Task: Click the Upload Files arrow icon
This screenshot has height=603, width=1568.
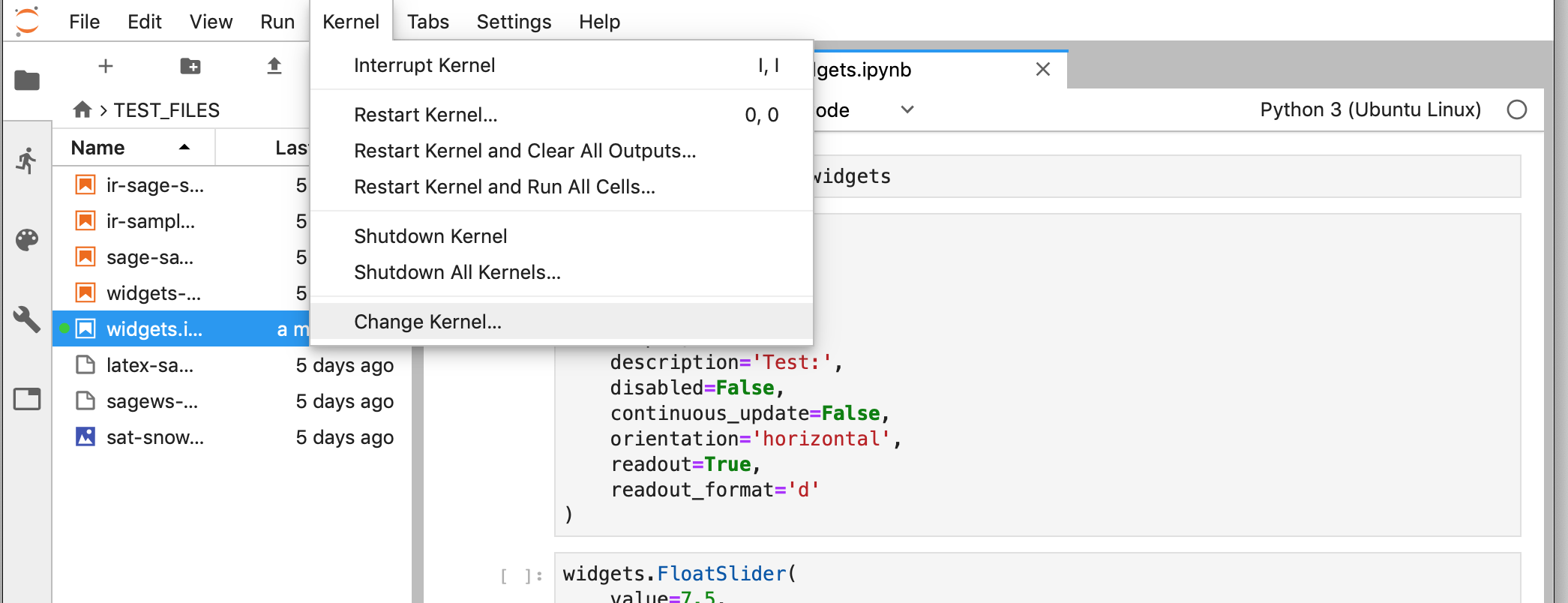Action: (274, 66)
